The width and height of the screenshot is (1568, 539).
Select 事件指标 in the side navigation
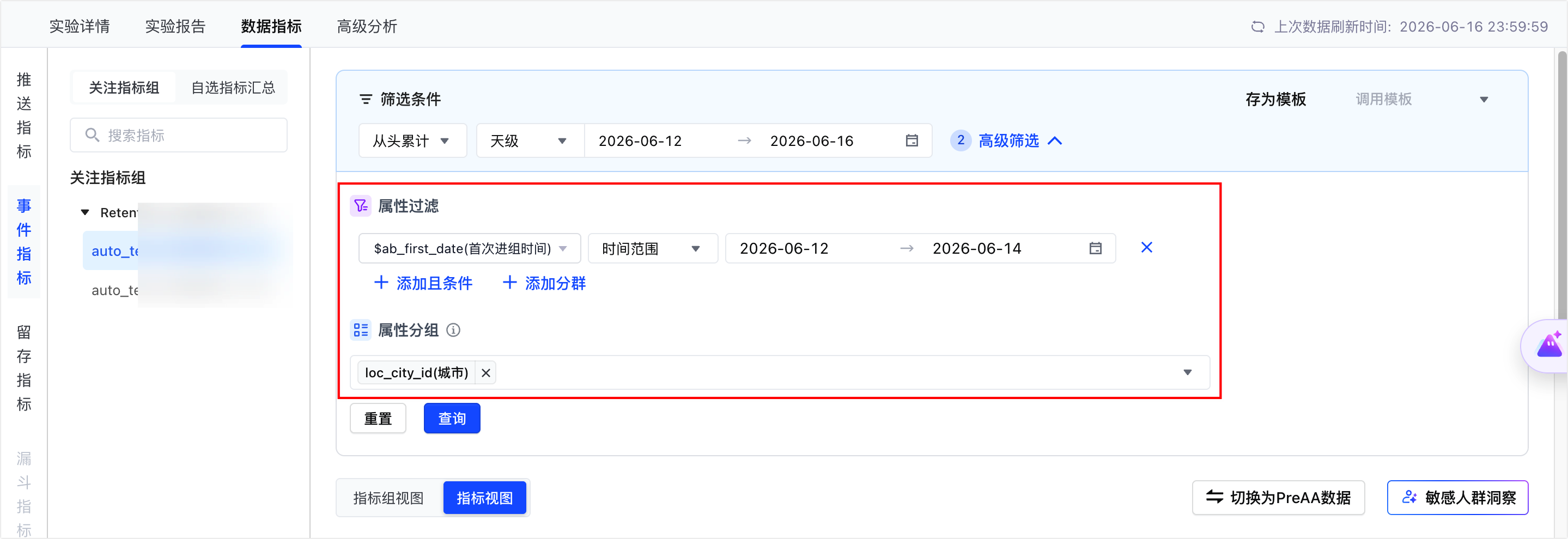pos(24,242)
